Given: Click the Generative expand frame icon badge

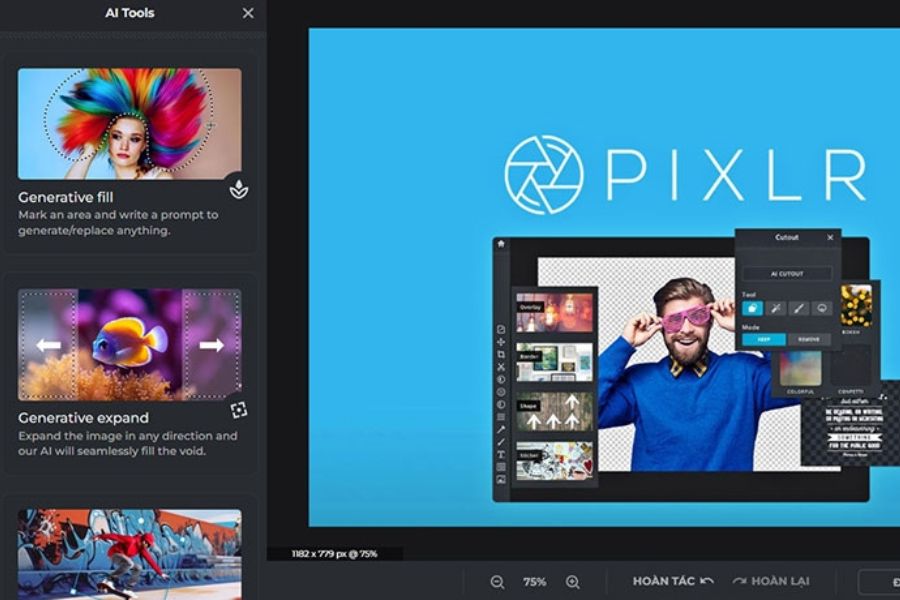Looking at the screenshot, I should 239,409.
